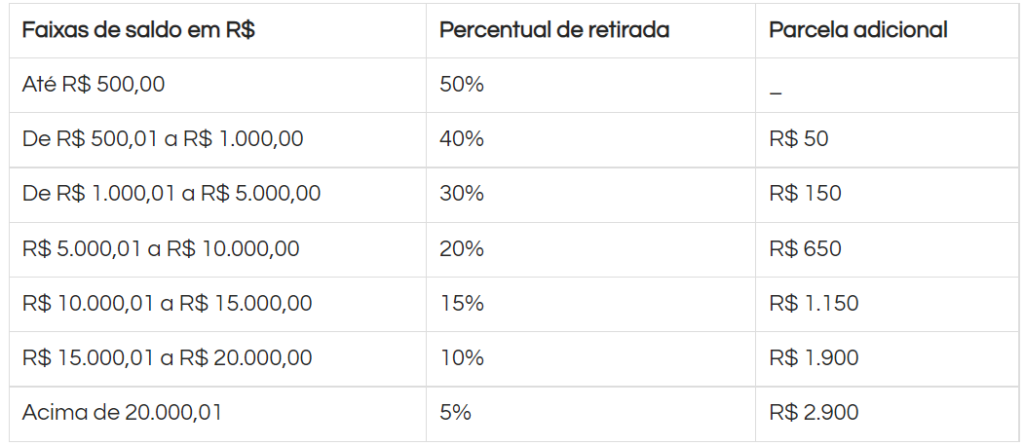Select the 'R$ 2.900' additional amount cell
The height and width of the screenshot is (446, 1024).
(813, 412)
